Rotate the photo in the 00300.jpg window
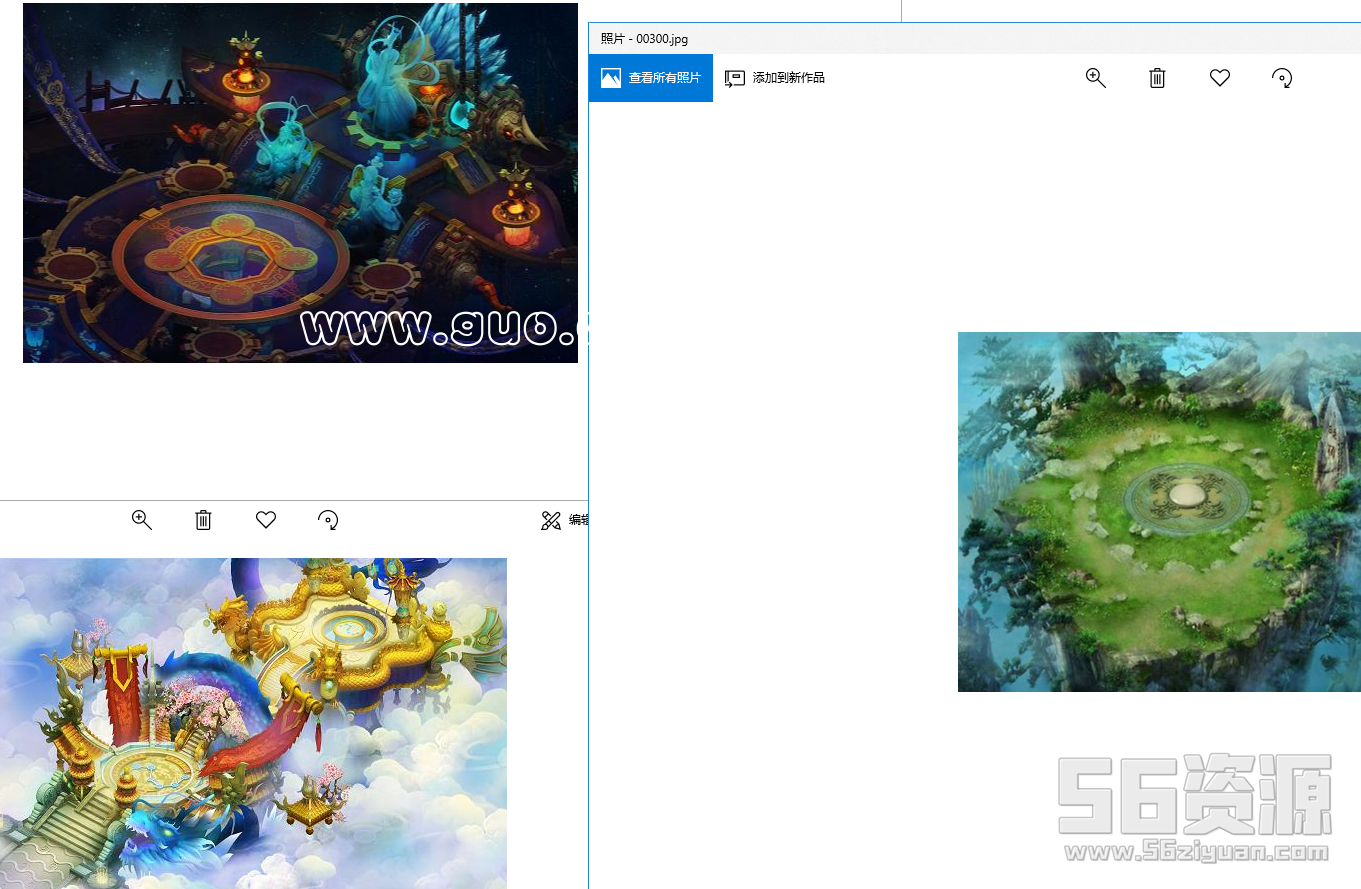 point(1282,78)
